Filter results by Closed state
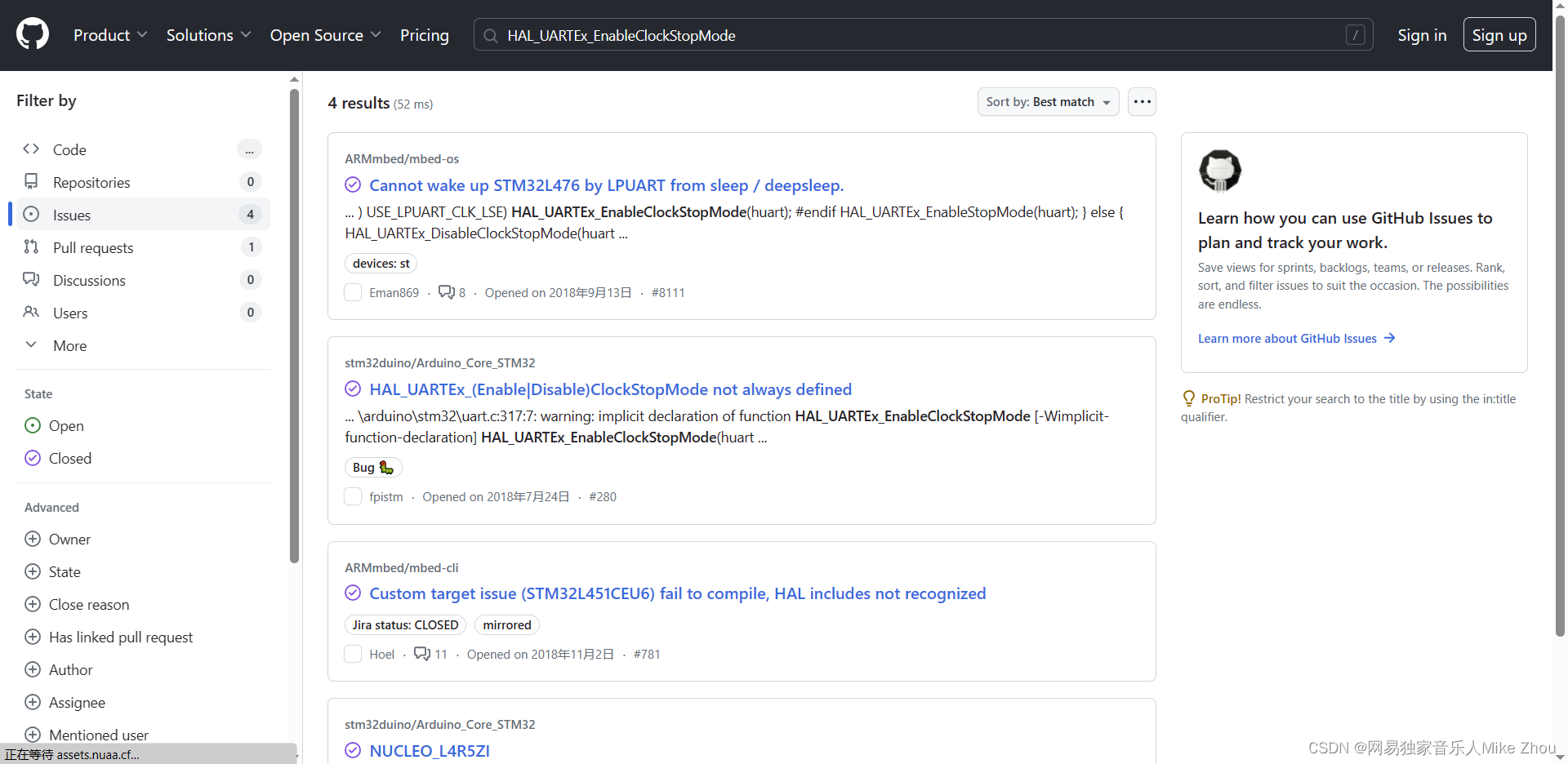The image size is (1568, 764). click(70, 458)
